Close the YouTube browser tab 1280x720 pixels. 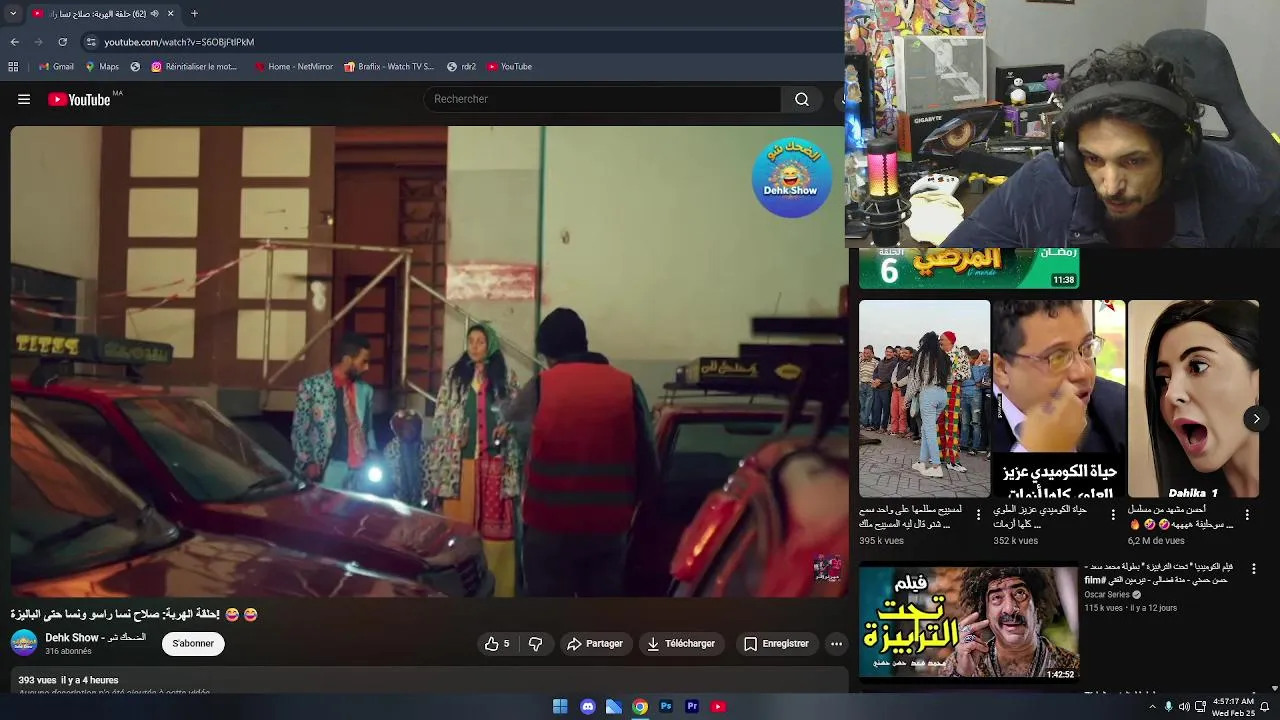pyautogui.click(x=170, y=14)
